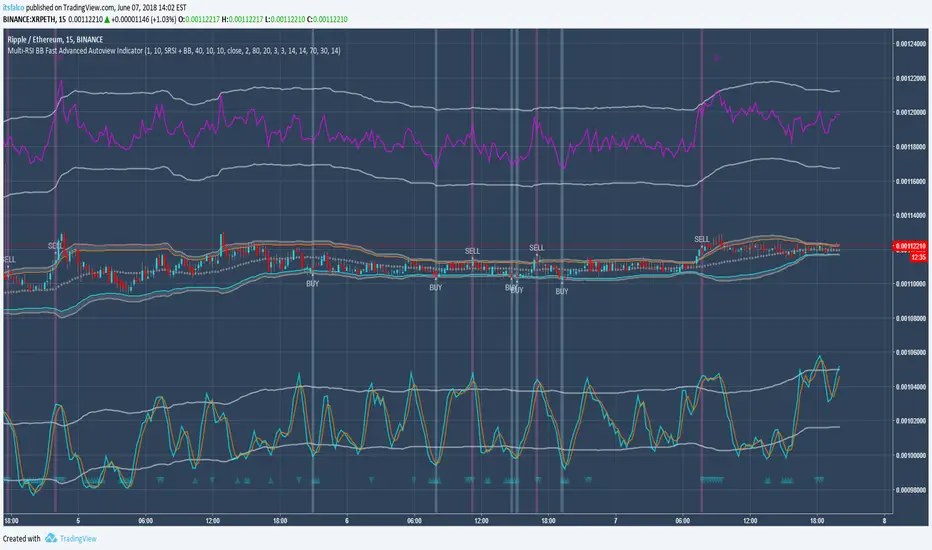The image size is (932, 550).
Task: Click the 0.00110000 price axis label
Action: coord(911,284)
